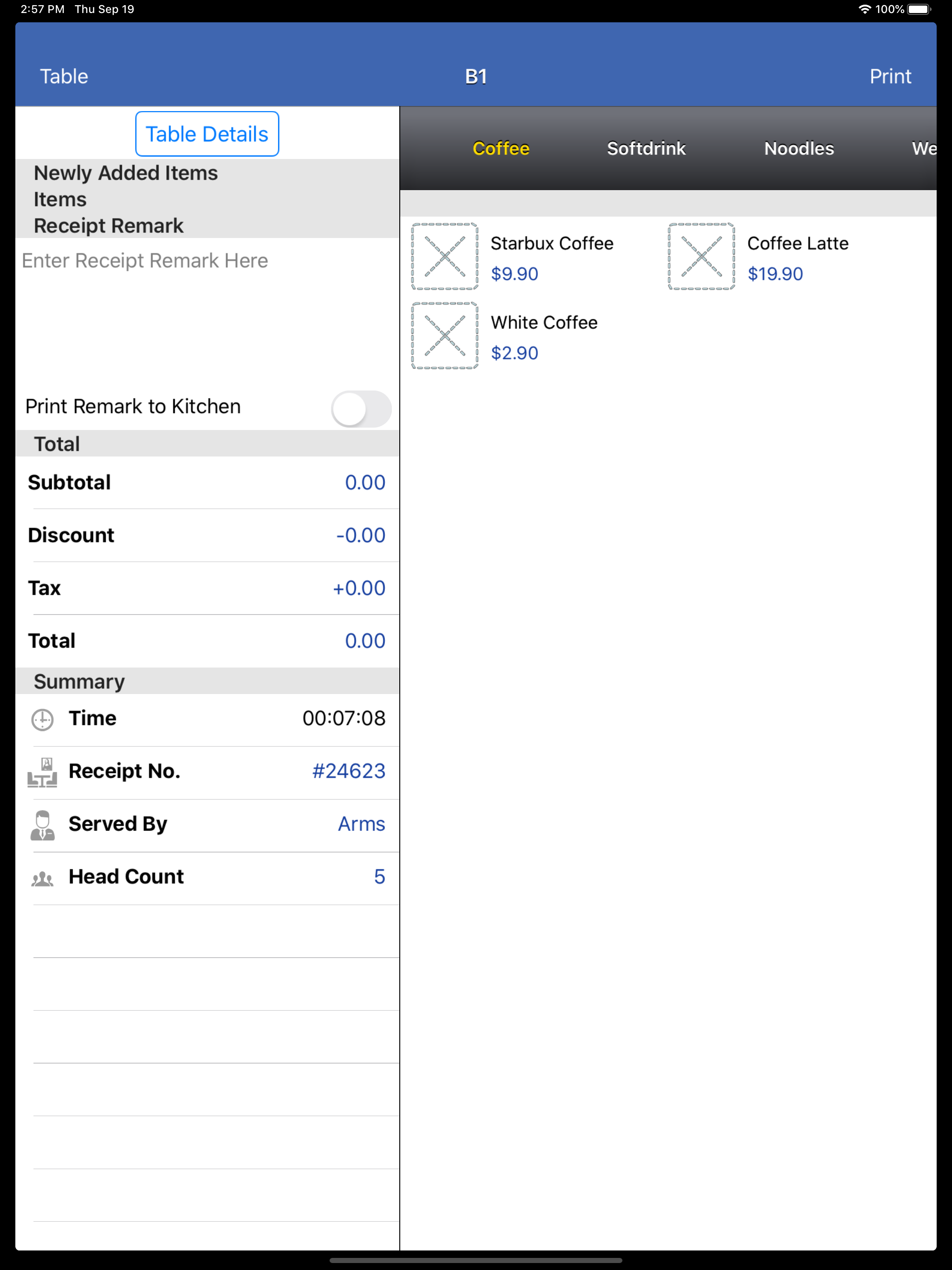Tap the Print Remark to Kitchen label
This screenshot has height=1270, width=952.
[x=133, y=406]
